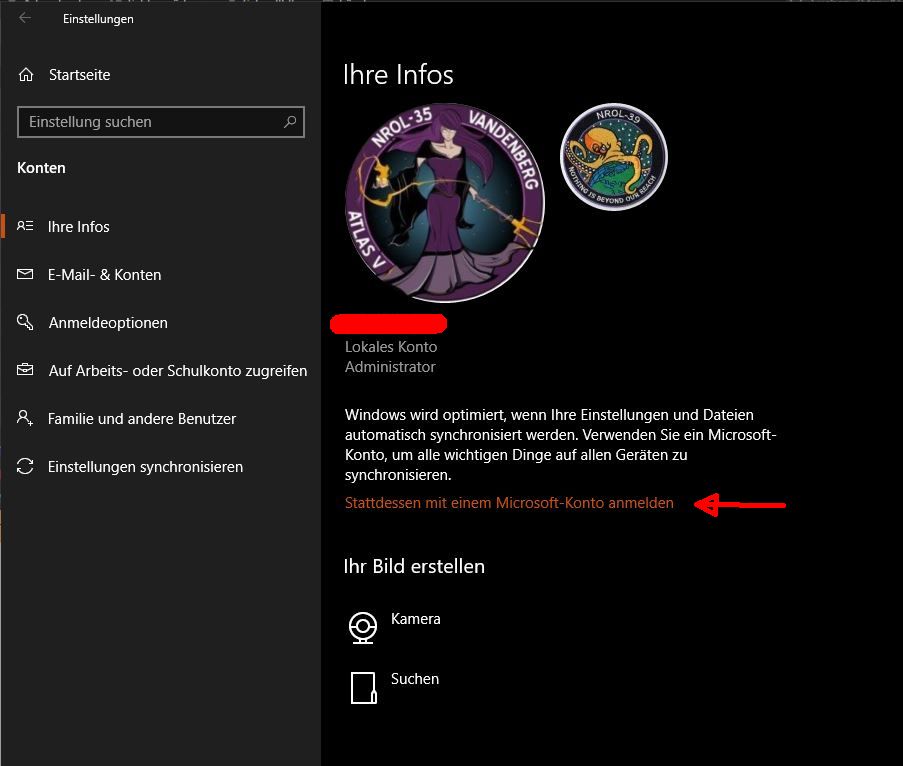The image size is (903, 766).
Task: Click the back arrow in Einstellungen header
Action: click(25, 18)
